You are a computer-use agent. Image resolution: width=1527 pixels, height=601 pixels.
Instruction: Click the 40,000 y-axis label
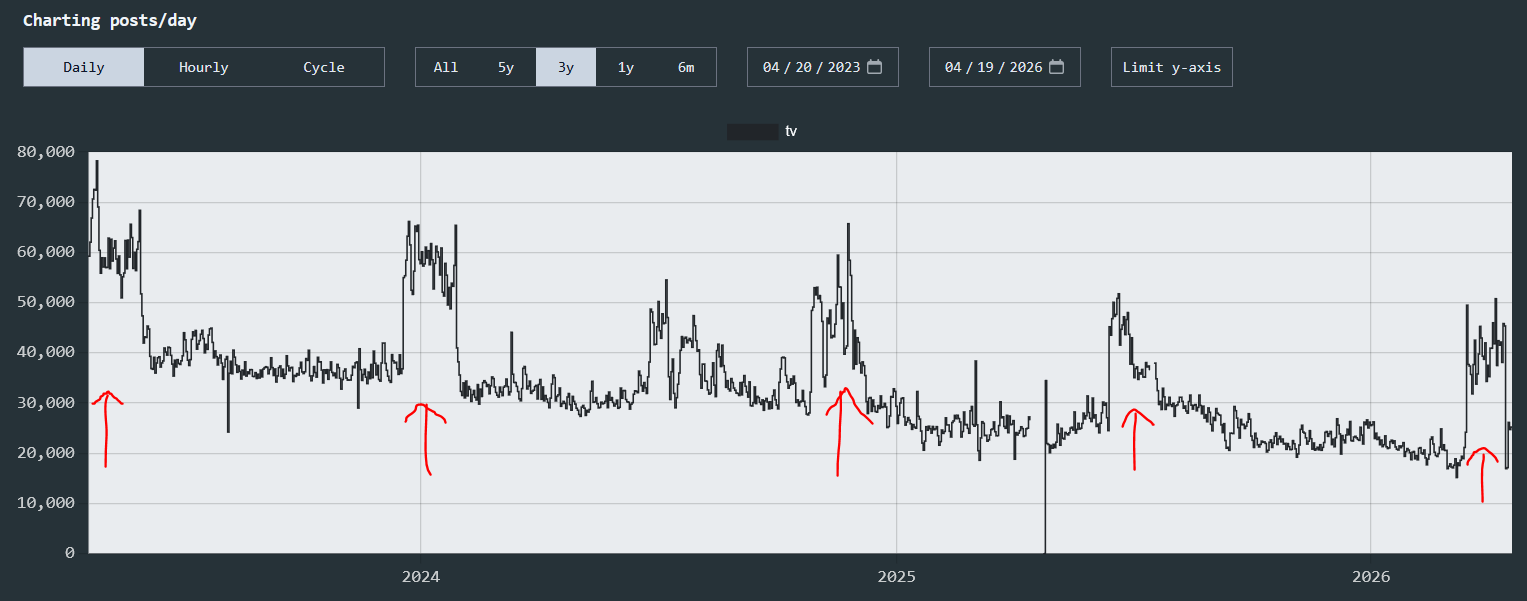coord(46,352)
